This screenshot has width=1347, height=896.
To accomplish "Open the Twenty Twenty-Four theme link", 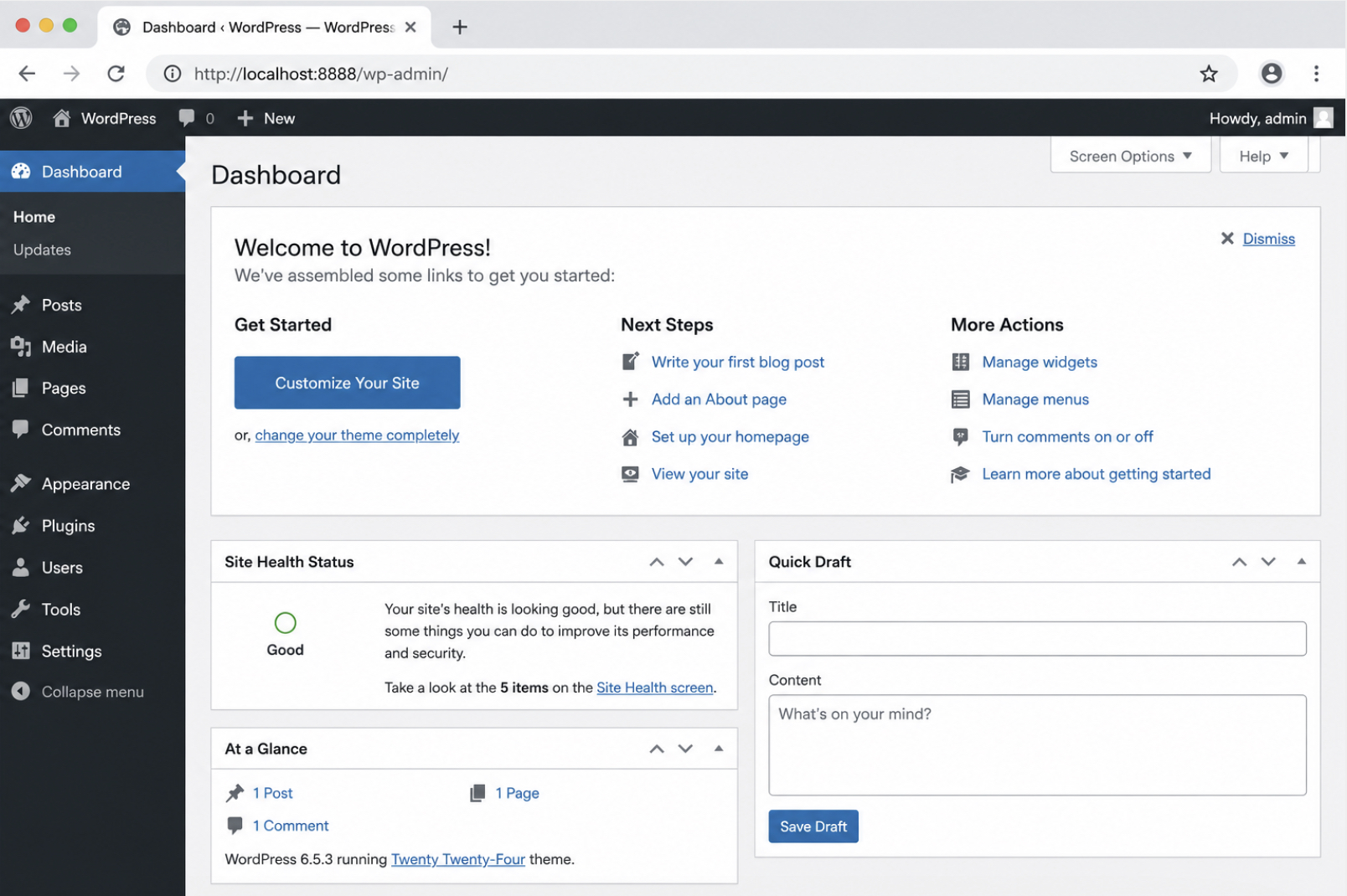I will 458,859.
